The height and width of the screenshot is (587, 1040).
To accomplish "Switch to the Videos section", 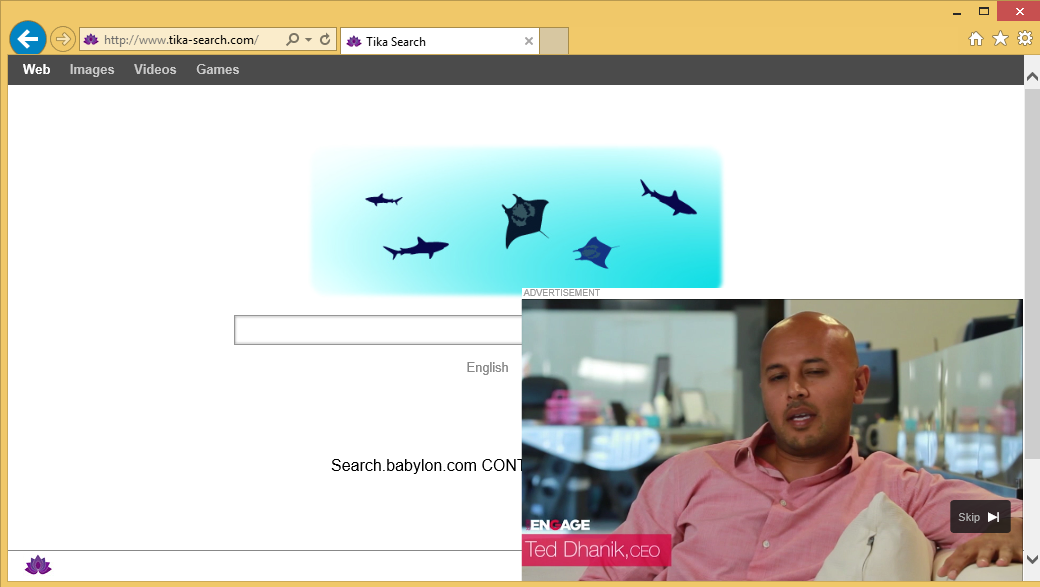I will (155, 69).
